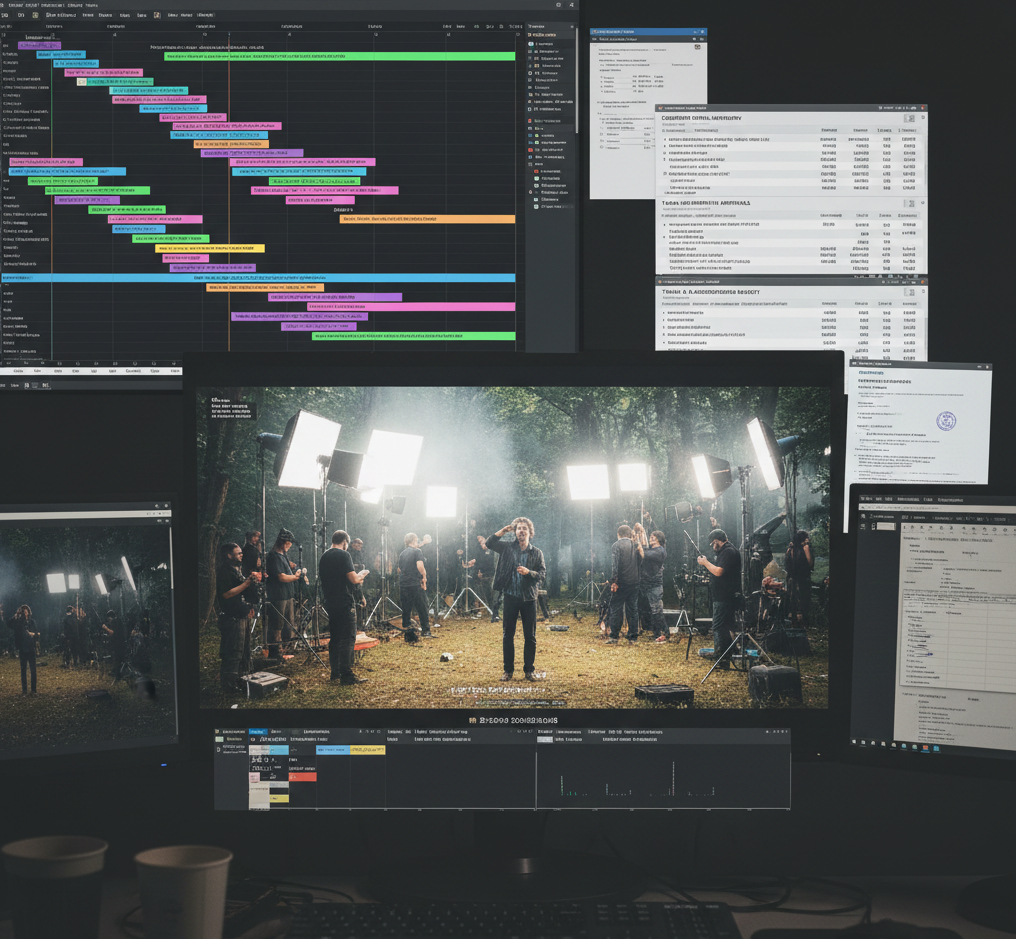Click the orange icon in the Gantt top toolbar
This screenshot has height=939, width=1016.
157,15
